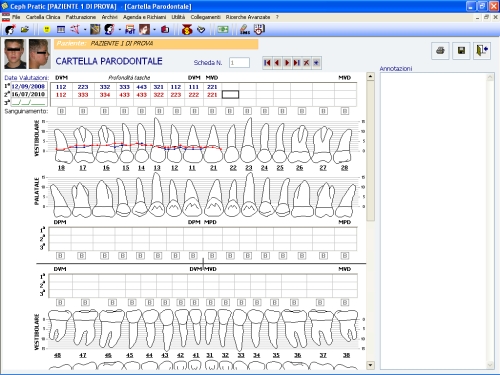Screen dimensions: 500x375
Task: Go to first record navigation arrow
Action: [x=267, y=63]
